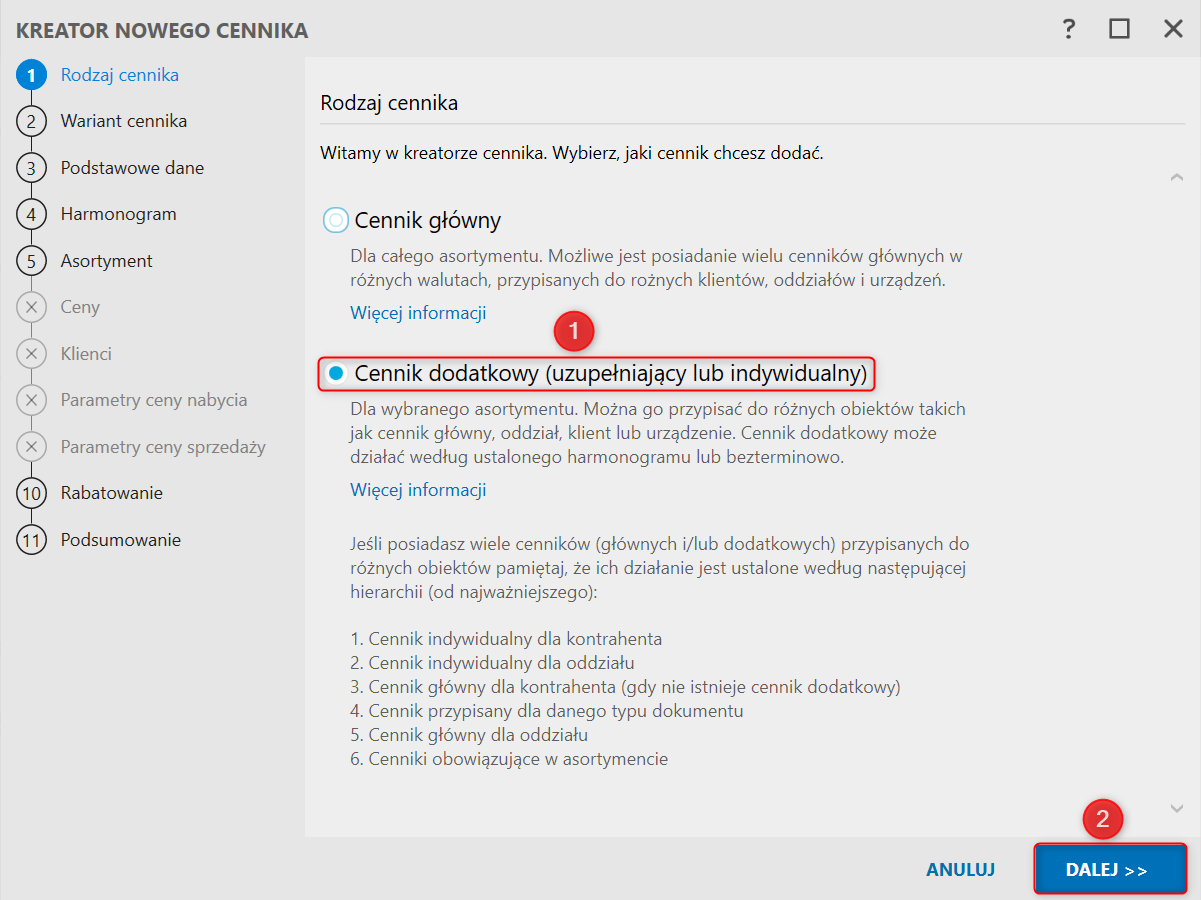Click step 2 circle icon in sidebar
The width and height of the screenshot is (1201, 900).
pyautogui.click(x=31, y=121)
